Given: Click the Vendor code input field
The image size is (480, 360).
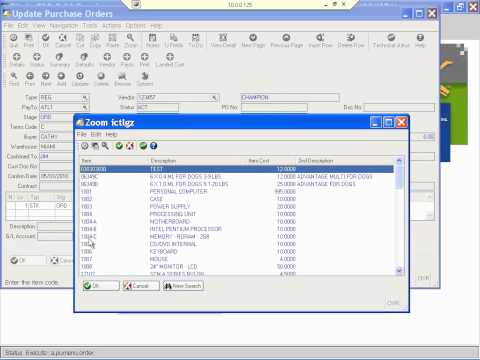Looking at the screenshot, I should pos(178,98).
